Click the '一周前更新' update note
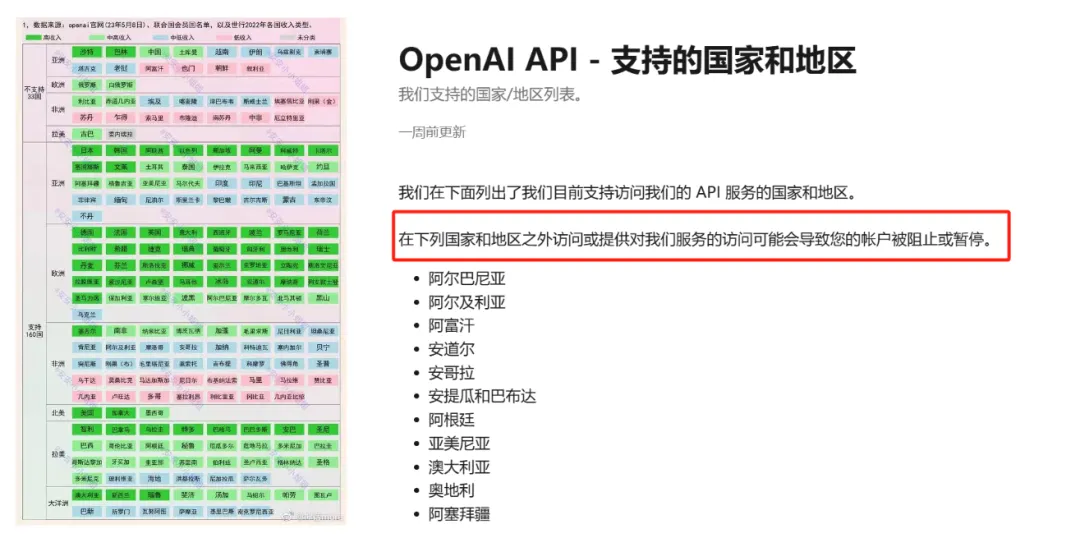The image size is (1080, 538). (x=432, y=132)
